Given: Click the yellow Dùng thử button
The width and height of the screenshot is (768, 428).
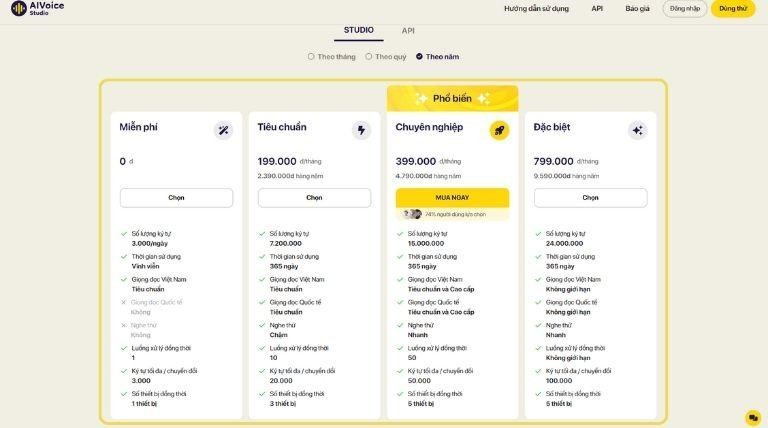Looking at the screenshot, I should click(733, 8).
